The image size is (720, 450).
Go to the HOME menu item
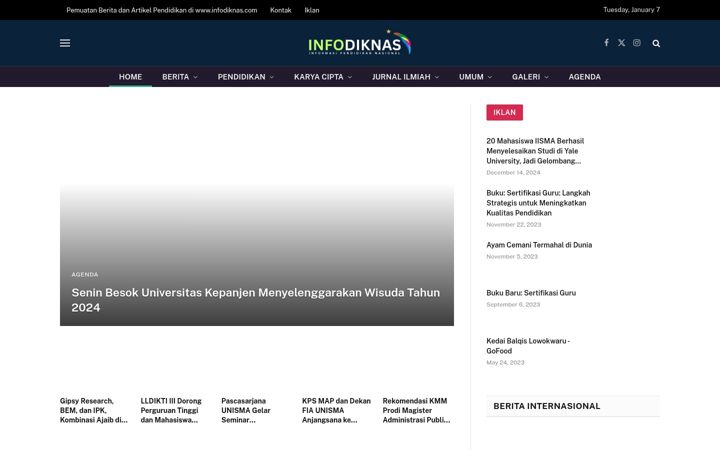130,77
